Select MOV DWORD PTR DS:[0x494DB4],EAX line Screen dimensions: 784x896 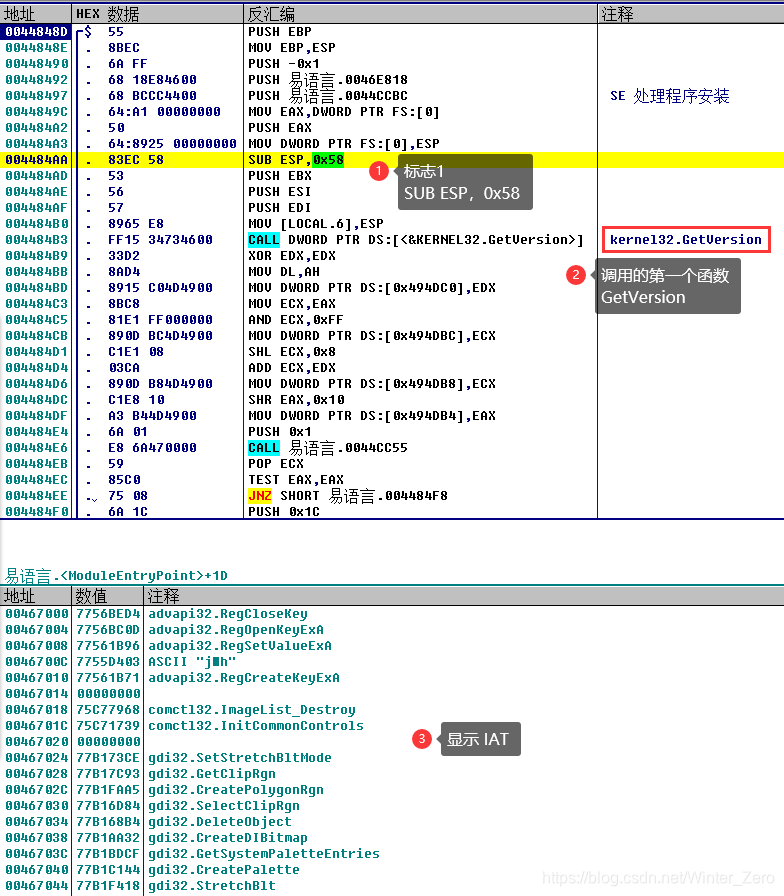(372, 416)
